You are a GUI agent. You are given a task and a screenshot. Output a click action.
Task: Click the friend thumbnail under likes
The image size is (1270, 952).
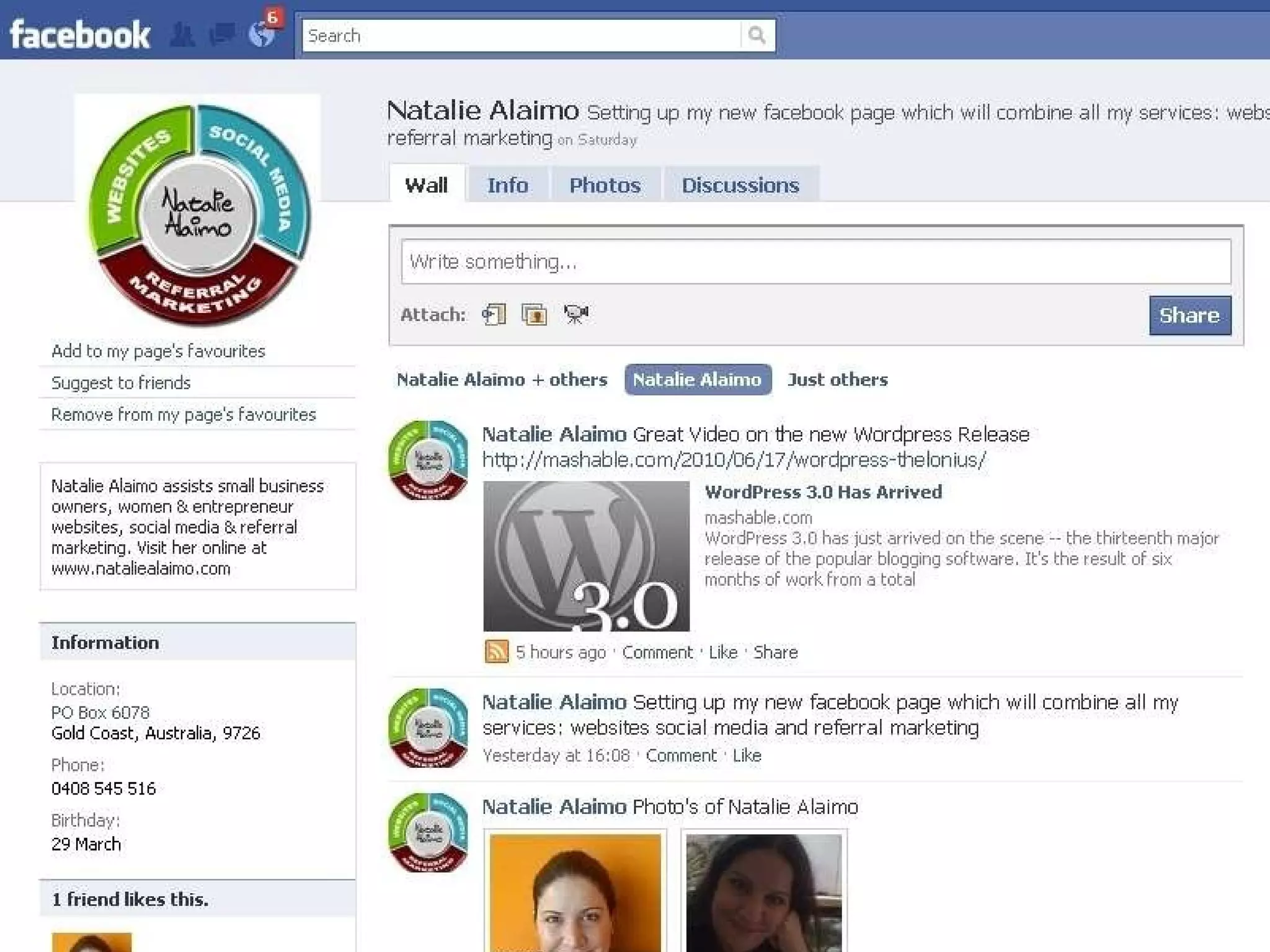coord(92,942)
